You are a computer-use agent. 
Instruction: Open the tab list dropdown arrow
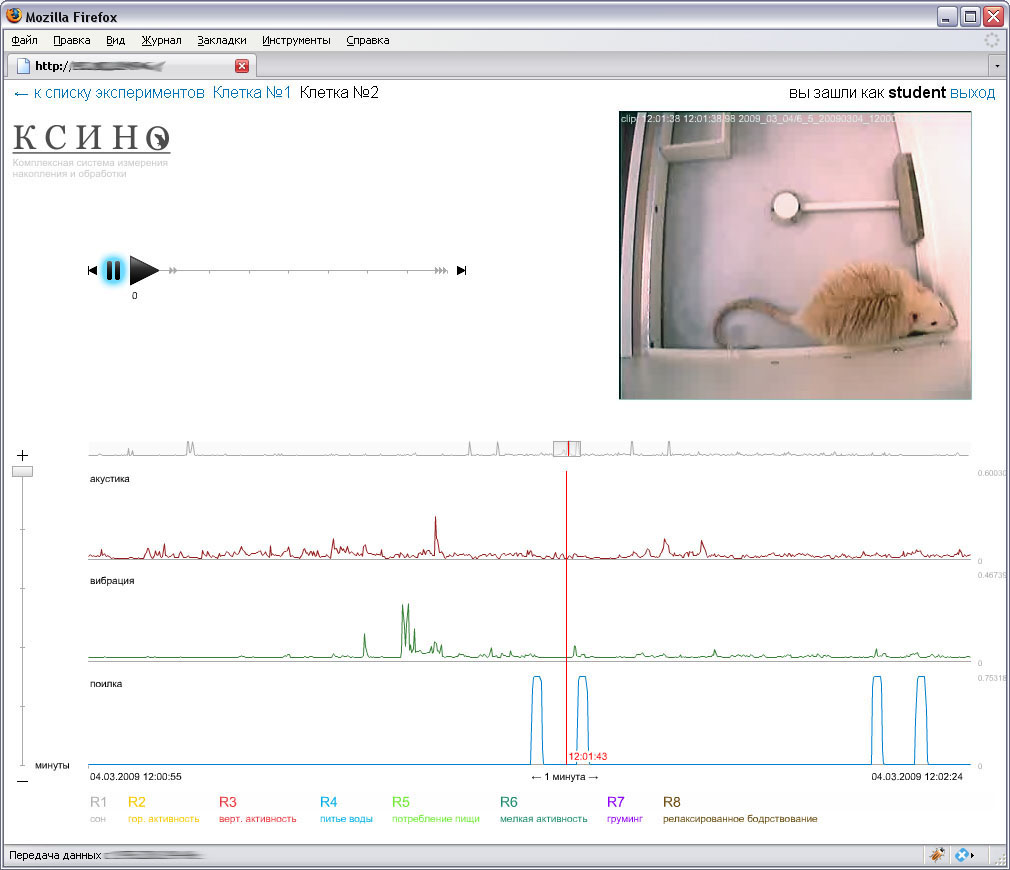997,66
